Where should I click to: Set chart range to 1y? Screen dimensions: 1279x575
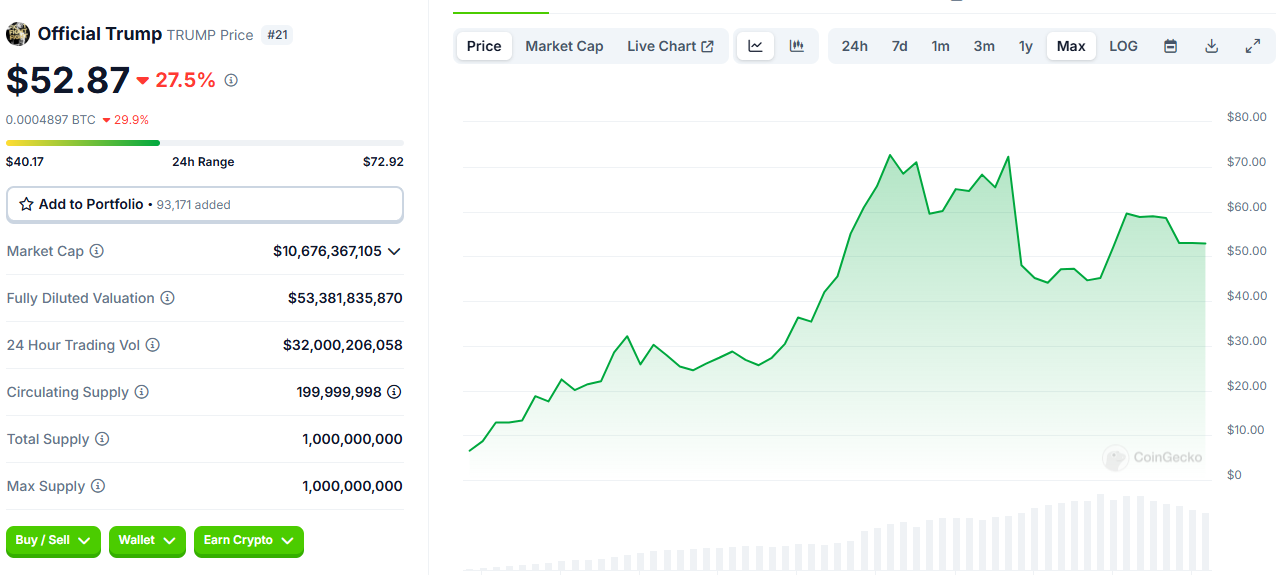point(1026,46)
